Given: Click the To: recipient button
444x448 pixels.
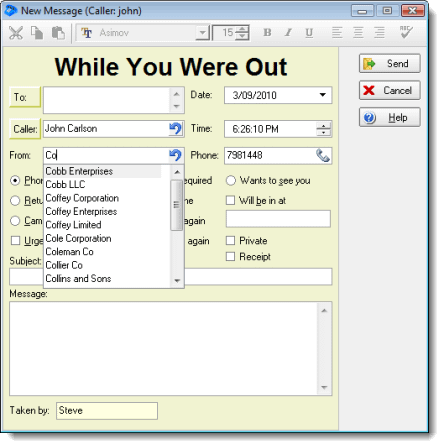Looking at the screenshot, I should coord(25,97).
